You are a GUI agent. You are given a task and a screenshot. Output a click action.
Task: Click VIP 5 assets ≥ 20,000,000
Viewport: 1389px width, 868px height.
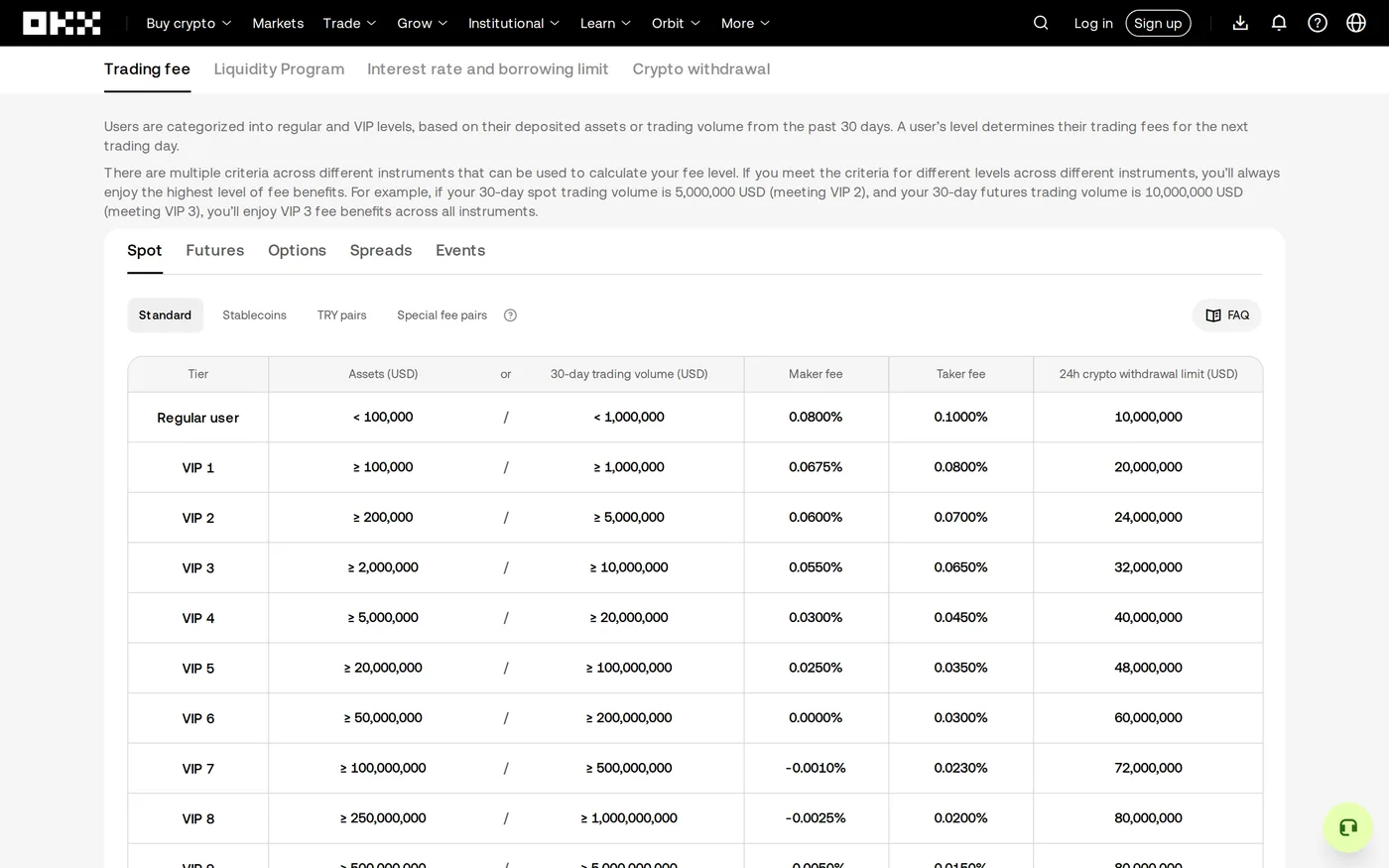pos(383,668)
